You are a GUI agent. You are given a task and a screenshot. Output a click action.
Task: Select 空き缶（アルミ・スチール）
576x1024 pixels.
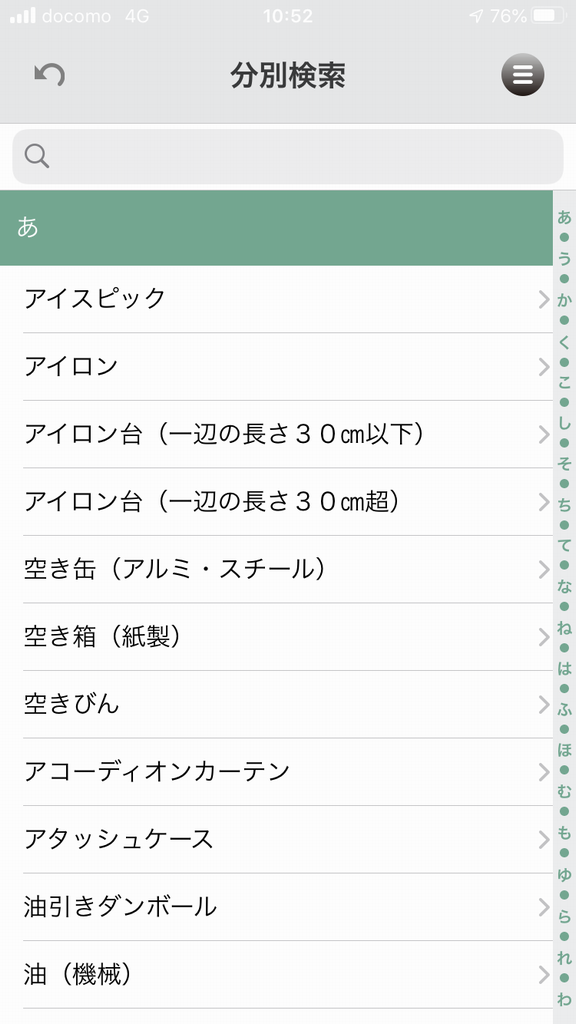tap(276, 569)
